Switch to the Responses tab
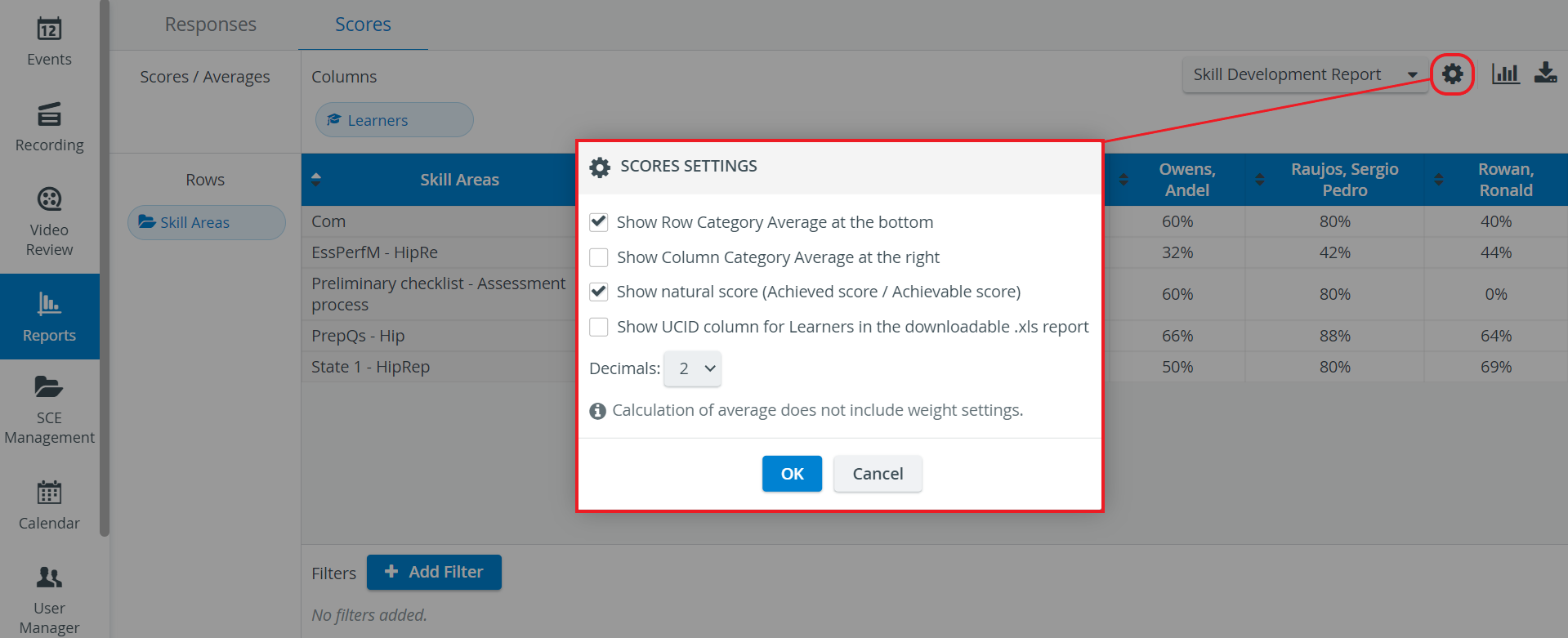Viewport: 1568px width, 638px height. [x=211, y=25]
